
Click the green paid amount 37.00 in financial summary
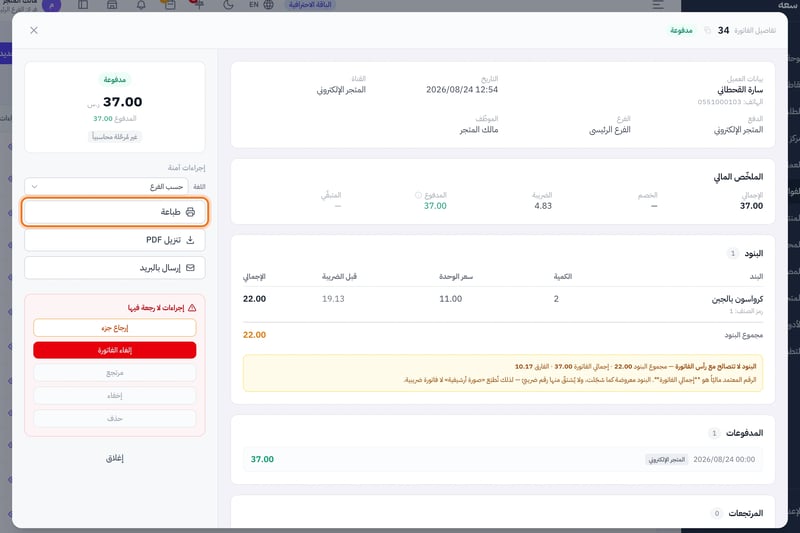(x=435, y=206)
